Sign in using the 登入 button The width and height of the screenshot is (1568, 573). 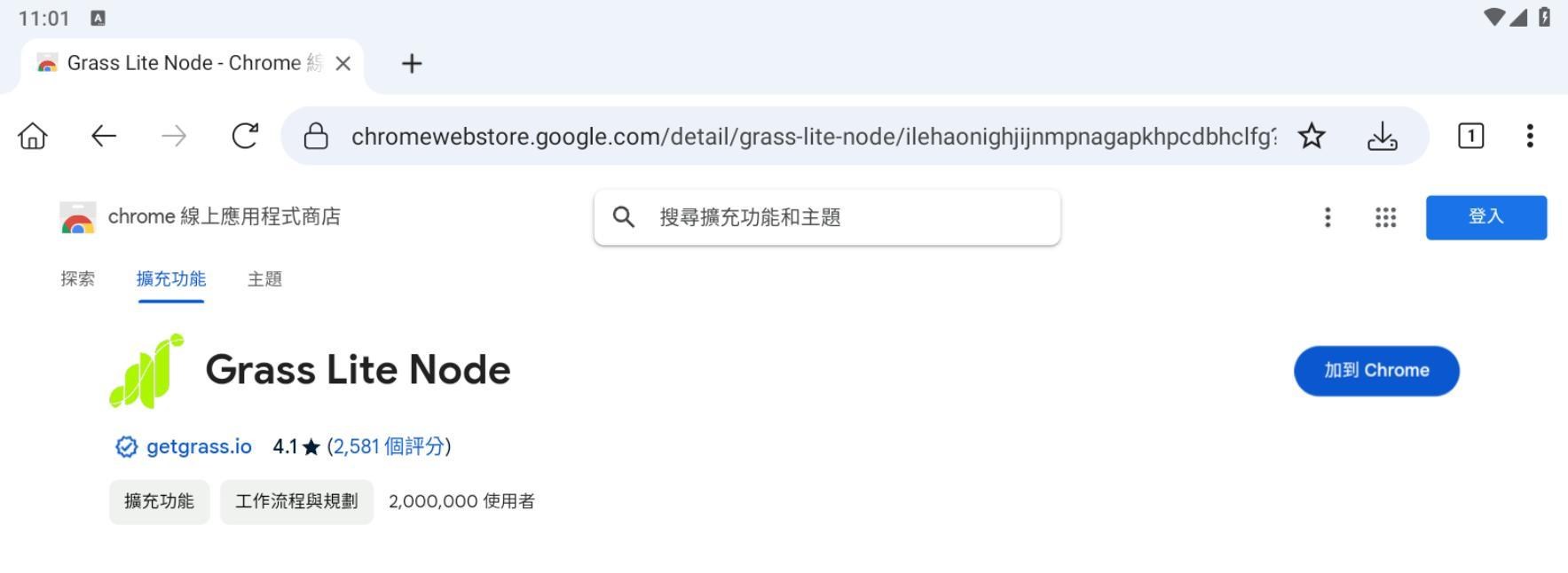(x=1486, y=217)
